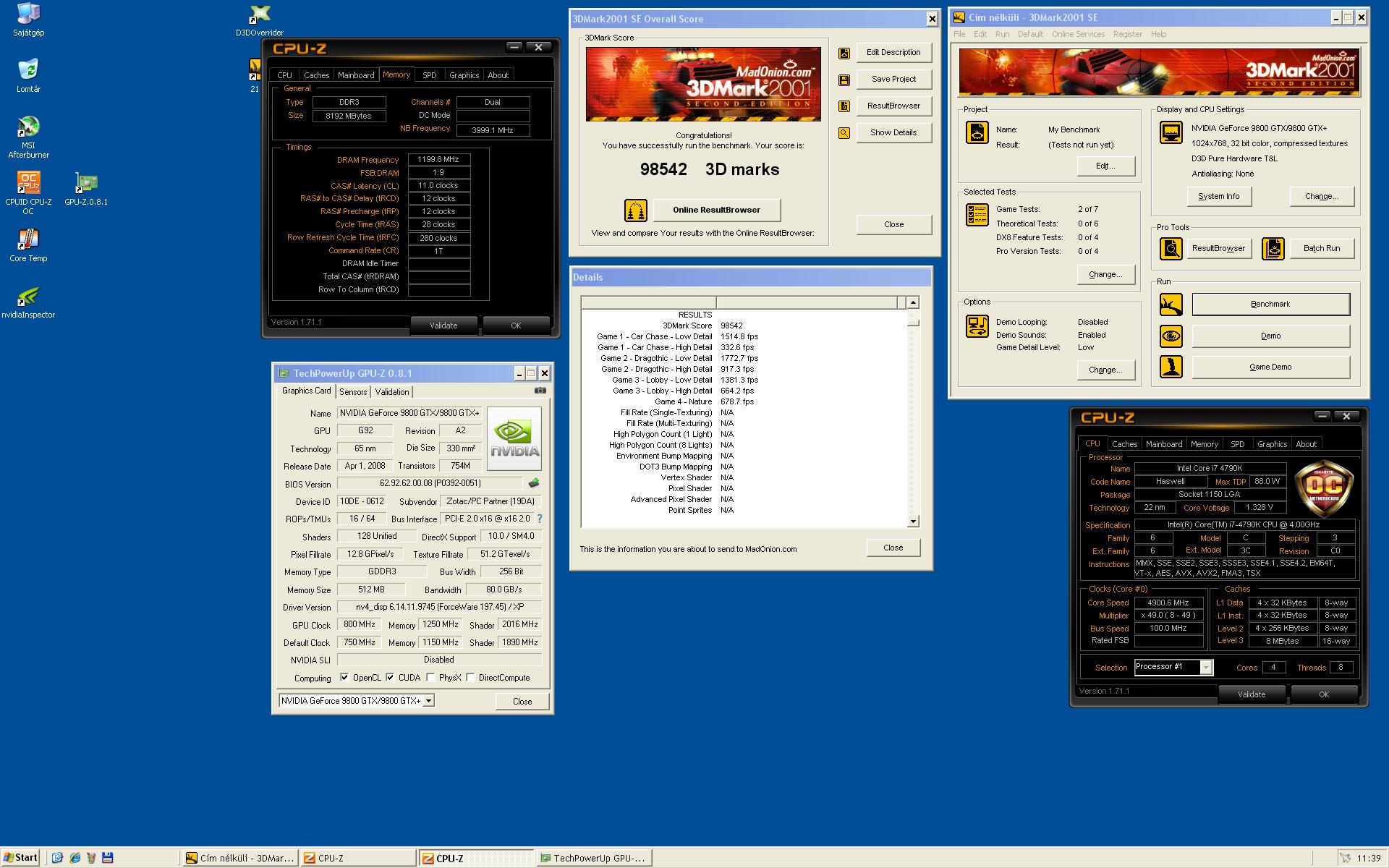
Task: Click the Benchmark run icon
Action: tap(1171, 305)
